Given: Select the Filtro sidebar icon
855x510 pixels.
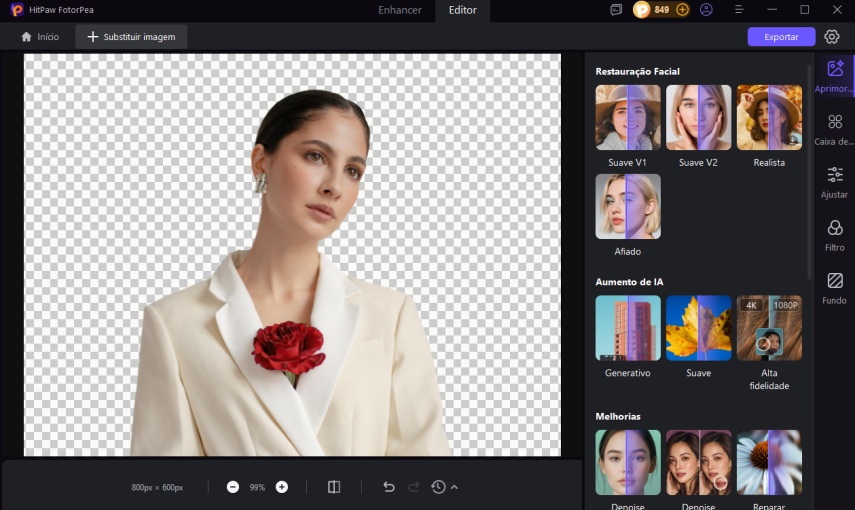Looking at the screenshot, I should pyautogui.click(x=834, y=235).
